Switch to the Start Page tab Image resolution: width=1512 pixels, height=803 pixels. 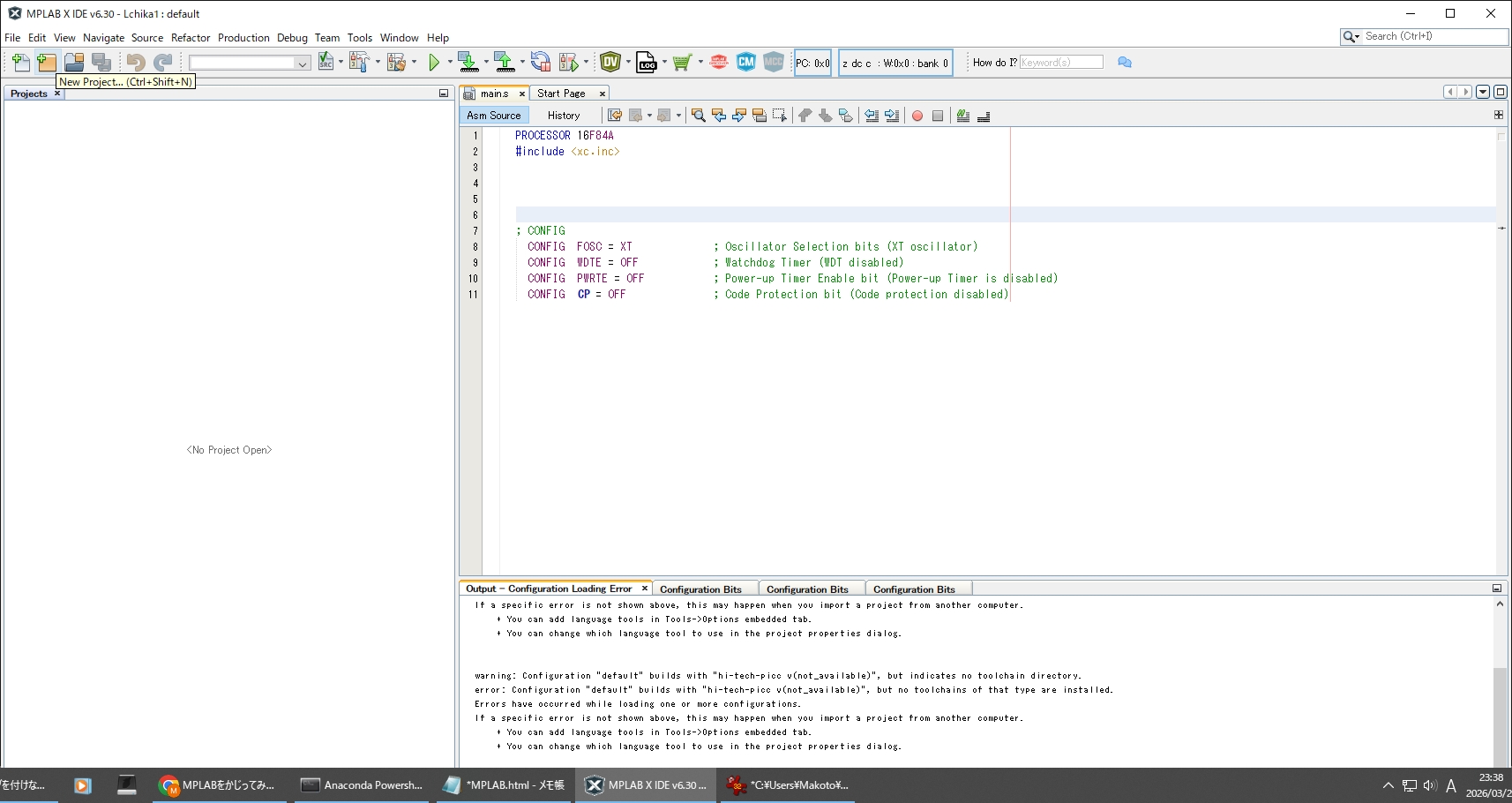coord(561,94)
